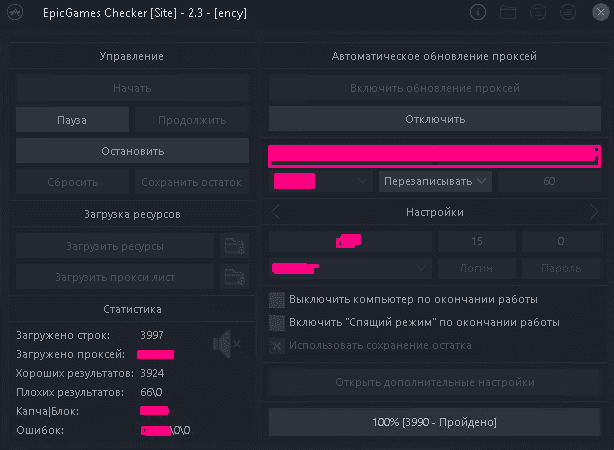
Task: Click the app logo in title bar
Action: (x=15, y=13)
